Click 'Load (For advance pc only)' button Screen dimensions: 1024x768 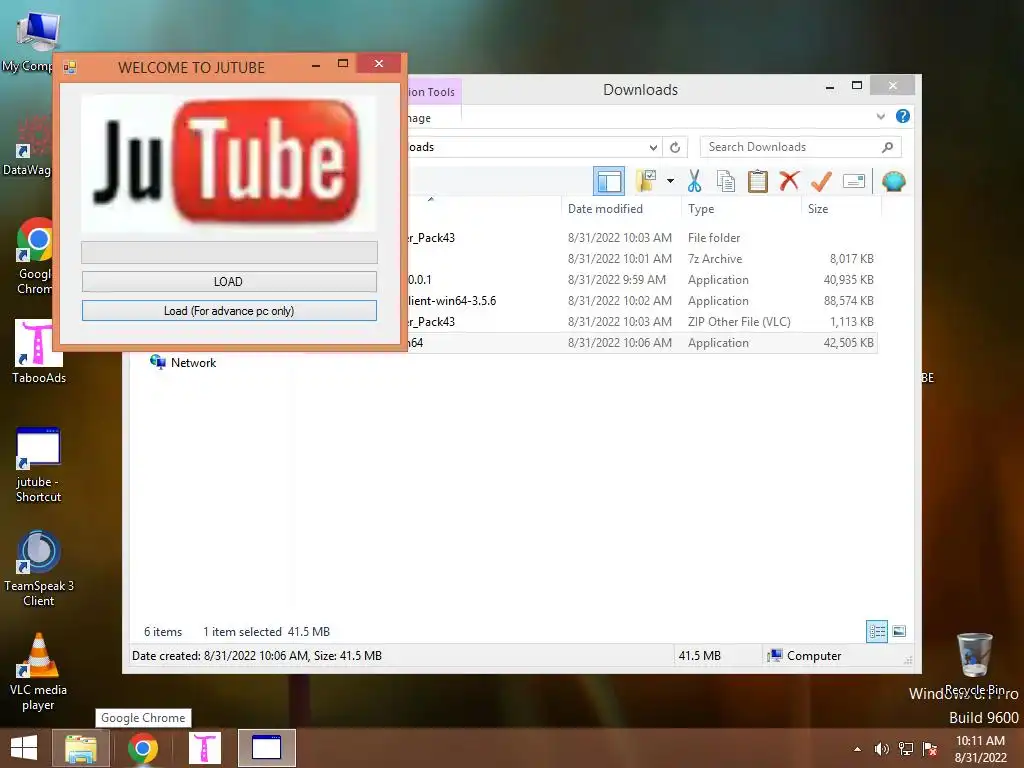[229, 311]
